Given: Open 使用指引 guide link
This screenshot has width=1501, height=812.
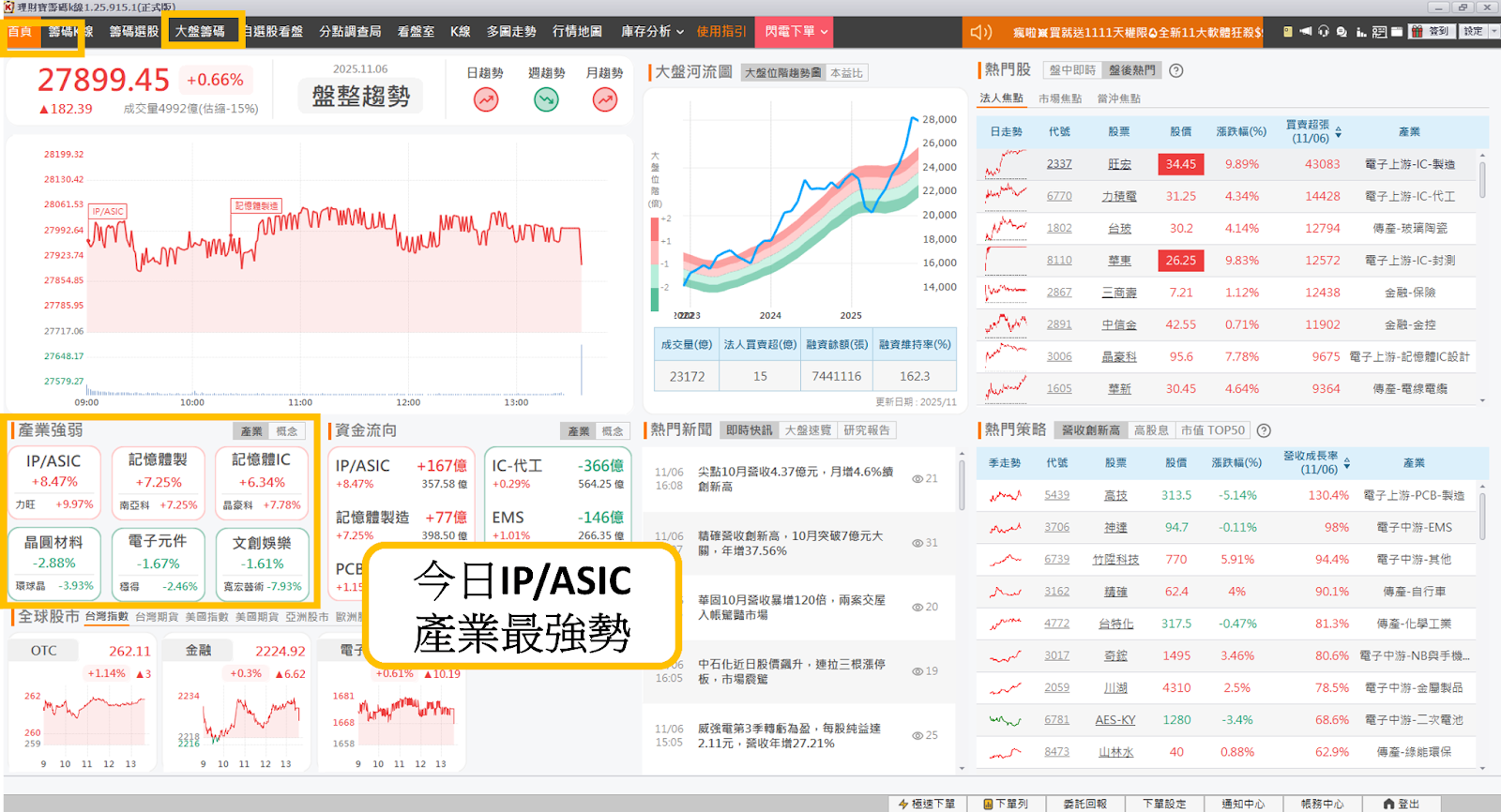Looking at the screenshot, I should (721, 32).
